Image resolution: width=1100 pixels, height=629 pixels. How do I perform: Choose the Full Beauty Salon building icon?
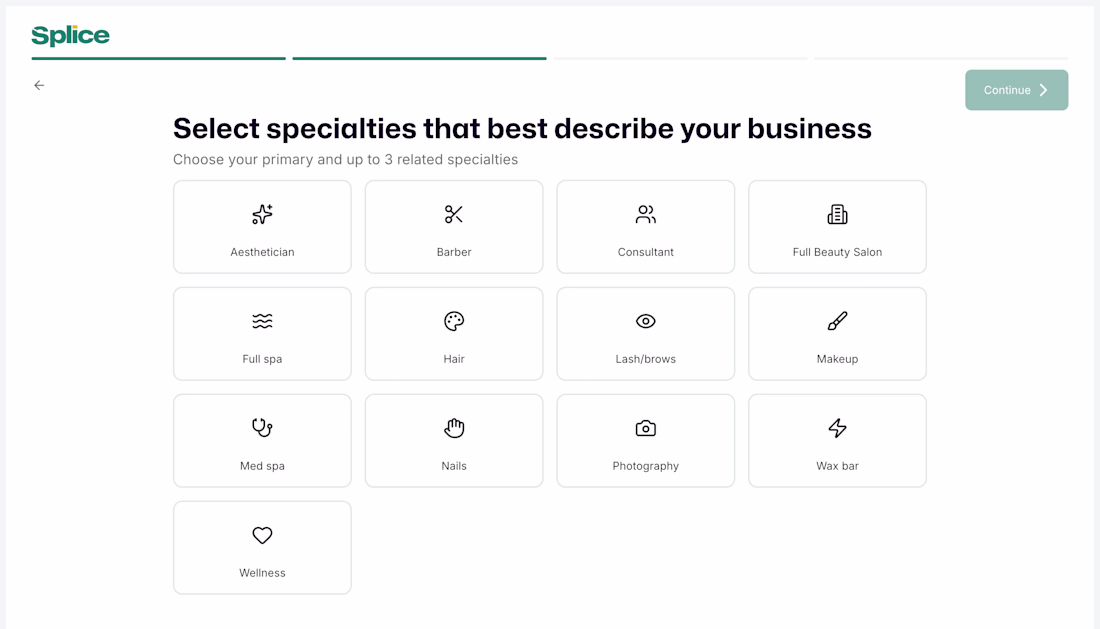(x=837, y=214)
